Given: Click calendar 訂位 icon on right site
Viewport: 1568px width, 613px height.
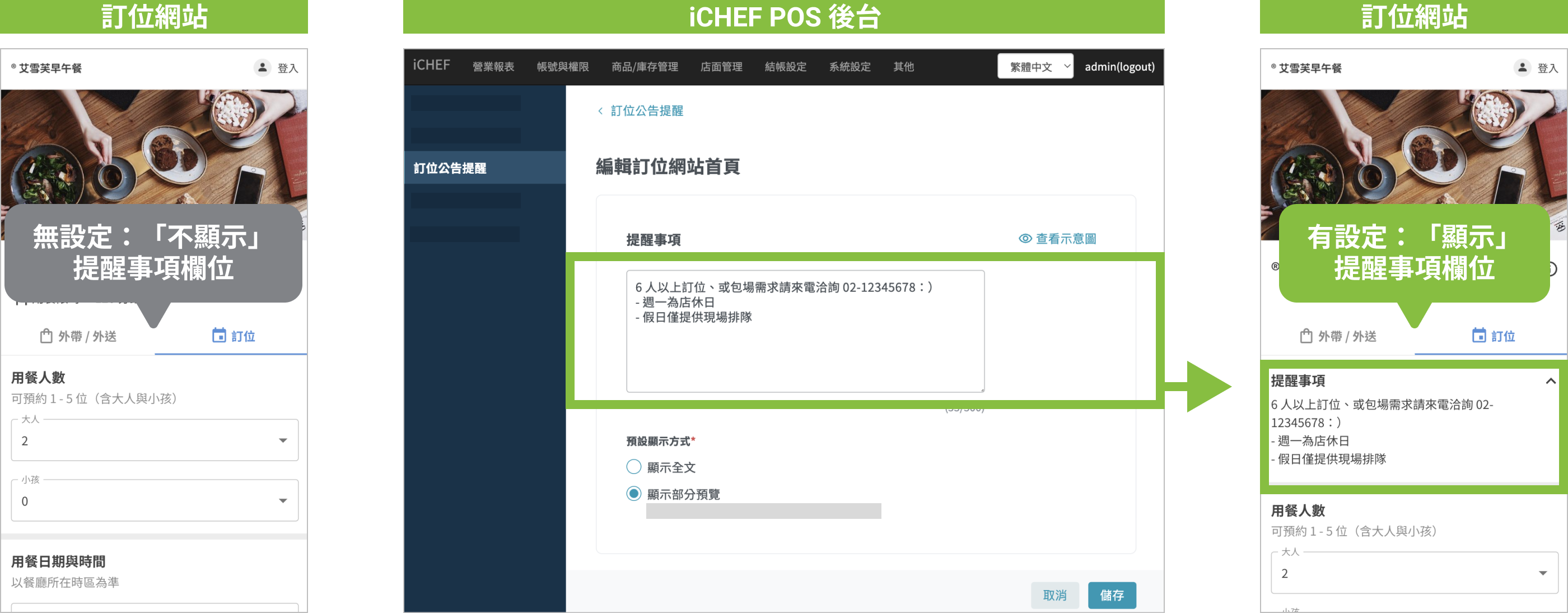Looking at the screenshot, I should (x=1478, y=335).
